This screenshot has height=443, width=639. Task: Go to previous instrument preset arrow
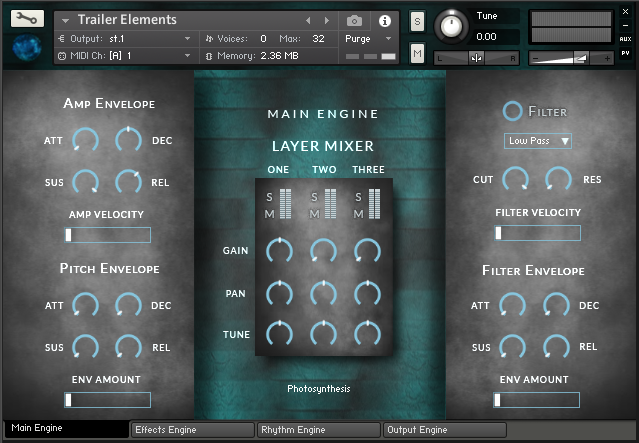tap(308, 20)
